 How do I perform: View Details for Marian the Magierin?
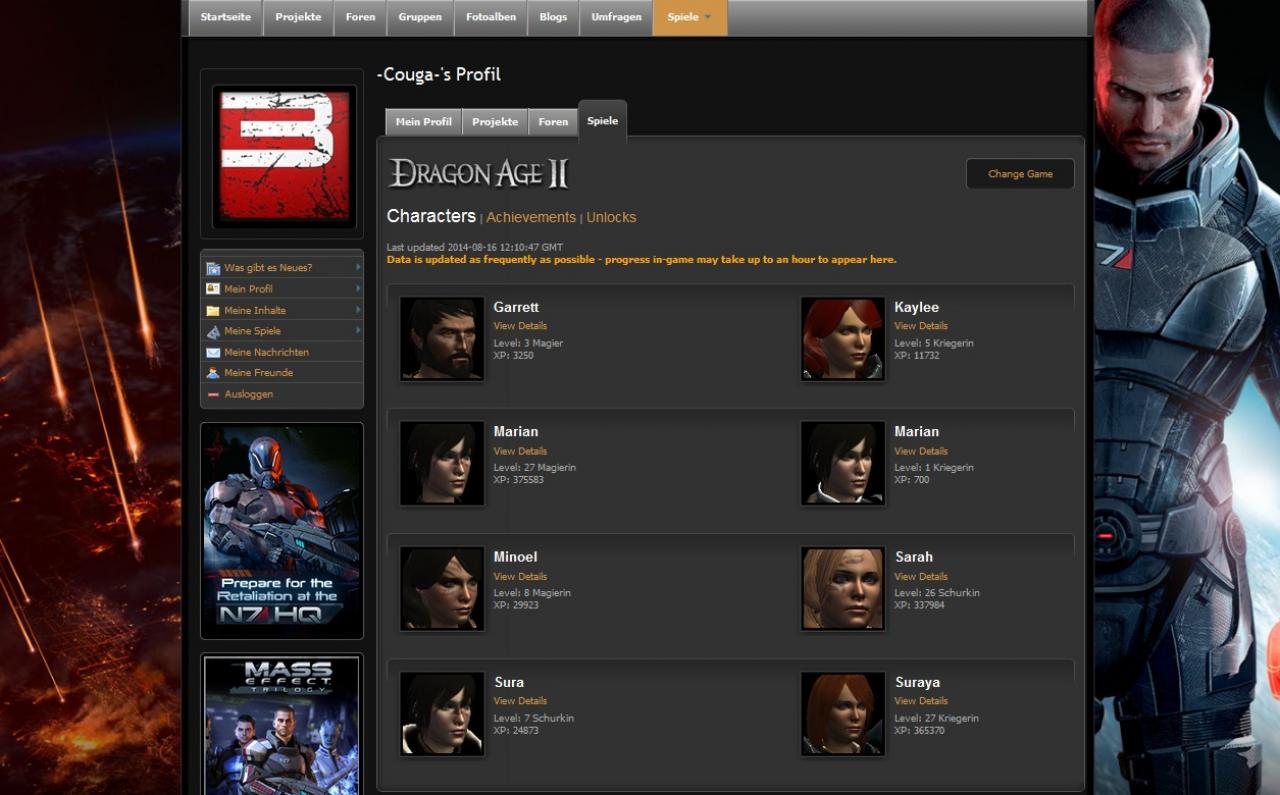(520, 451)
